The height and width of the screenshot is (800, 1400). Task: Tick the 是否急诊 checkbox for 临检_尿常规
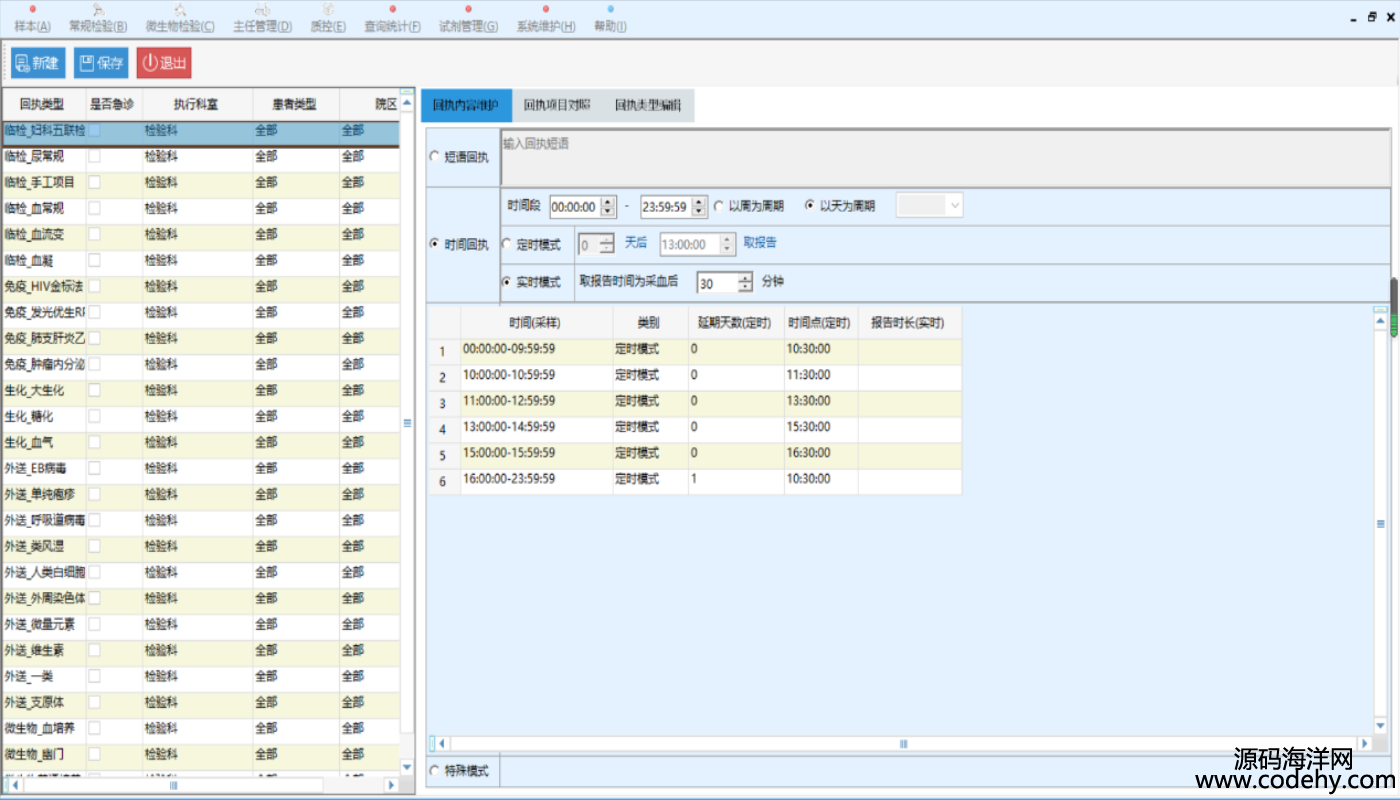click(x=94, y=156)
